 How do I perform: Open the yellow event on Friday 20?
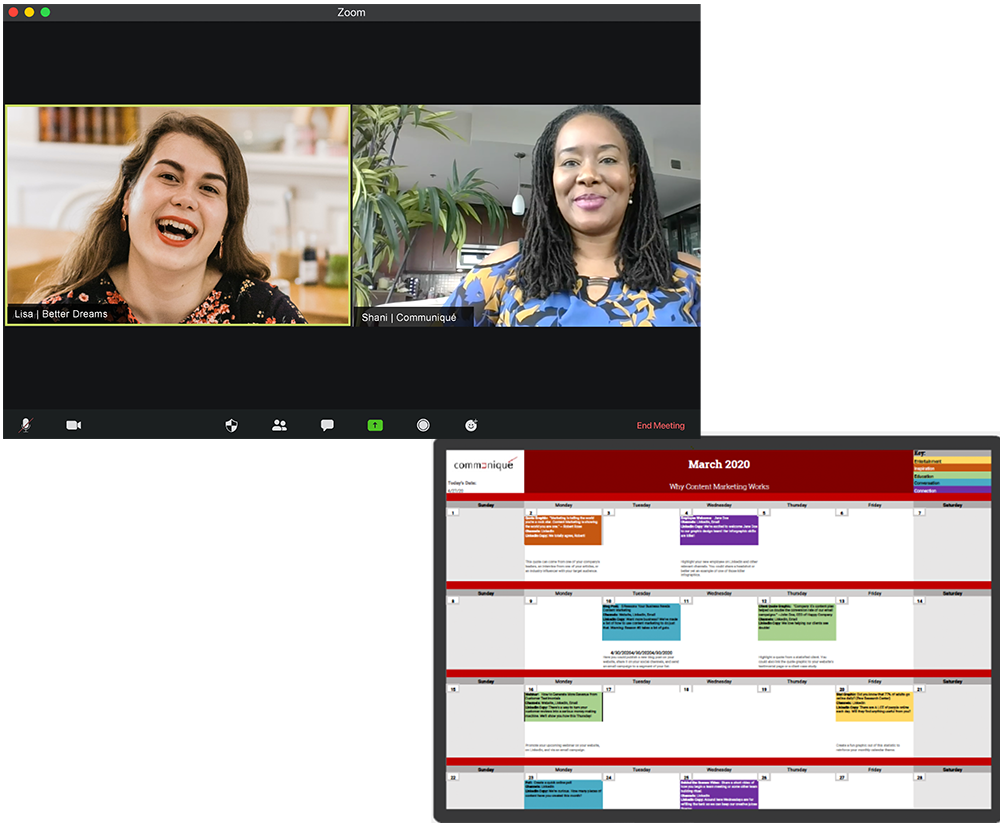coord(874,707)
